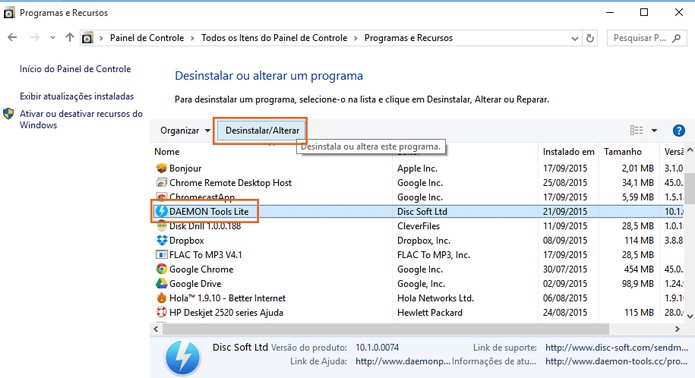Click the 454 MB size cell
The height and width of the screenshot is (378, 695).
(x=638, y=269)
